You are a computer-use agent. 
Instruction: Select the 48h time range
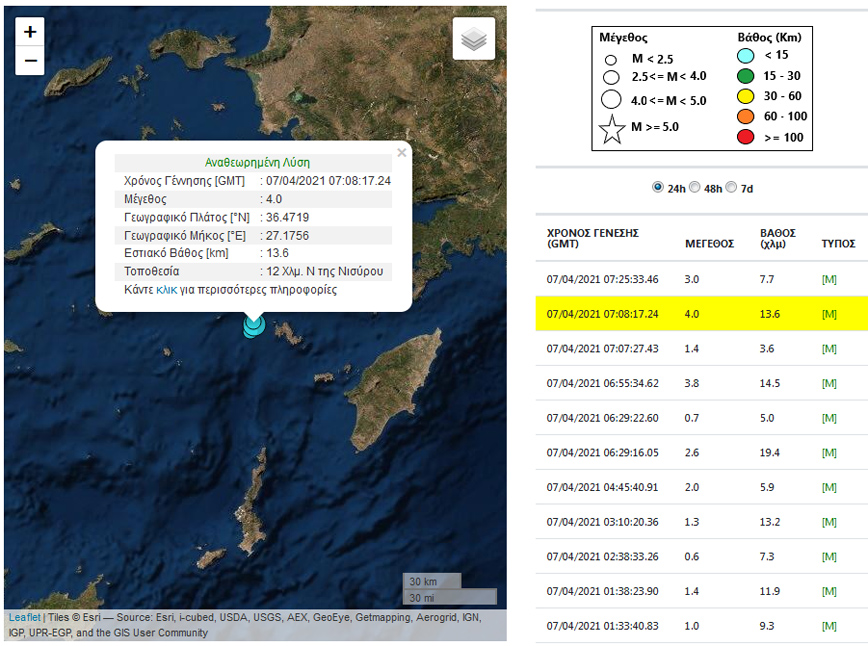point(695,187)
